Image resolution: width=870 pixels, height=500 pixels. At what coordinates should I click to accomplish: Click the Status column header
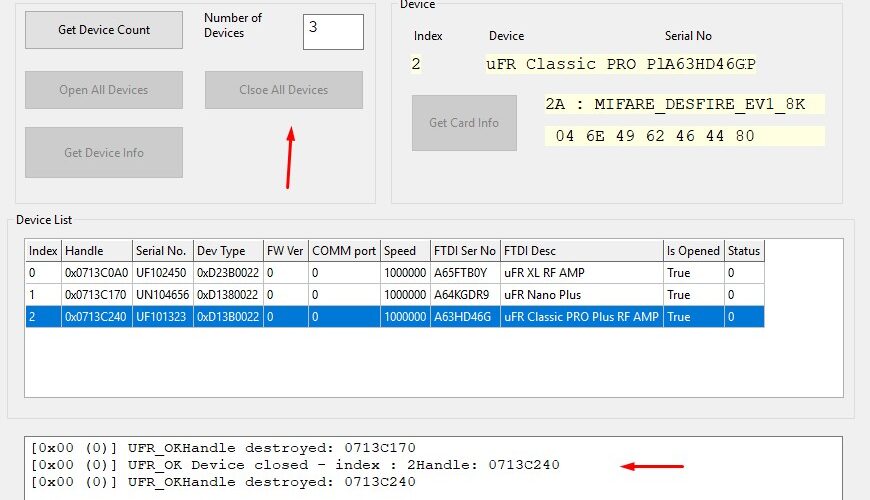(744, 251)
